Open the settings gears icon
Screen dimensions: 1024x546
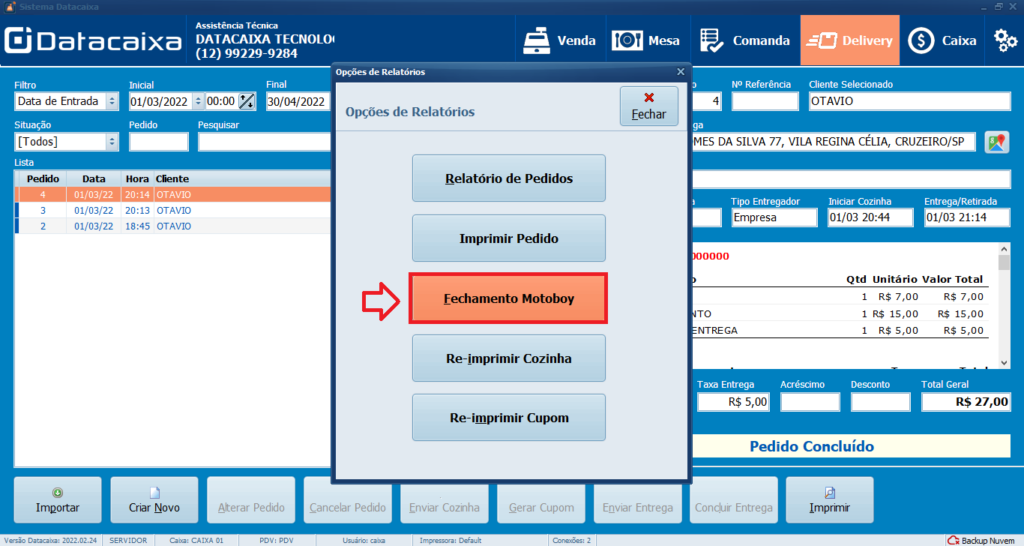(x=1004, y=40)
